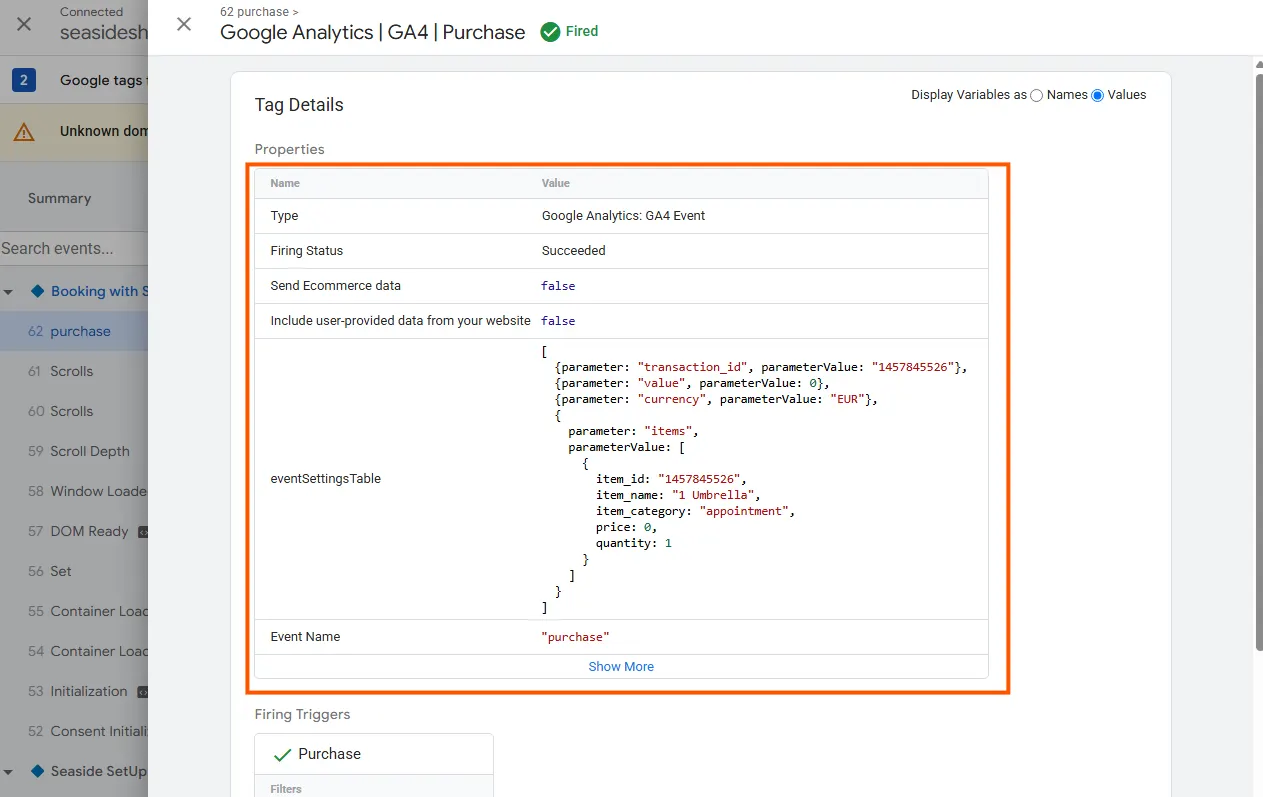Open the 59 Scroll Depth event

[x=74, y=451]
